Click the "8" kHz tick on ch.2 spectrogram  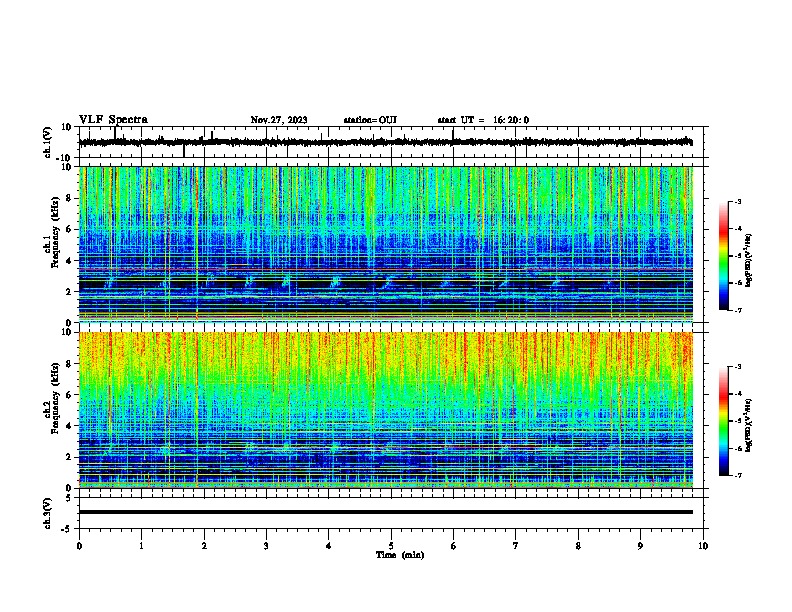coord(70,364)
